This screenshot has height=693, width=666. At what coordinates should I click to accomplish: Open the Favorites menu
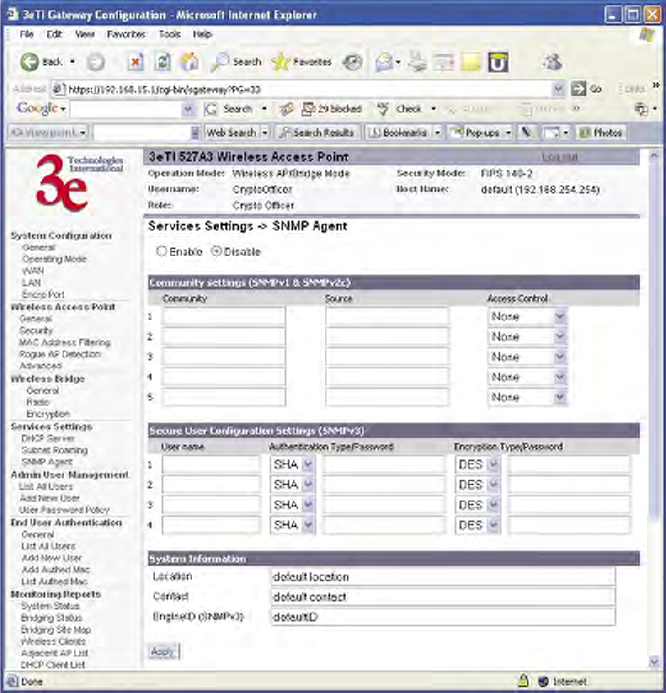click(x=126, y=34)
